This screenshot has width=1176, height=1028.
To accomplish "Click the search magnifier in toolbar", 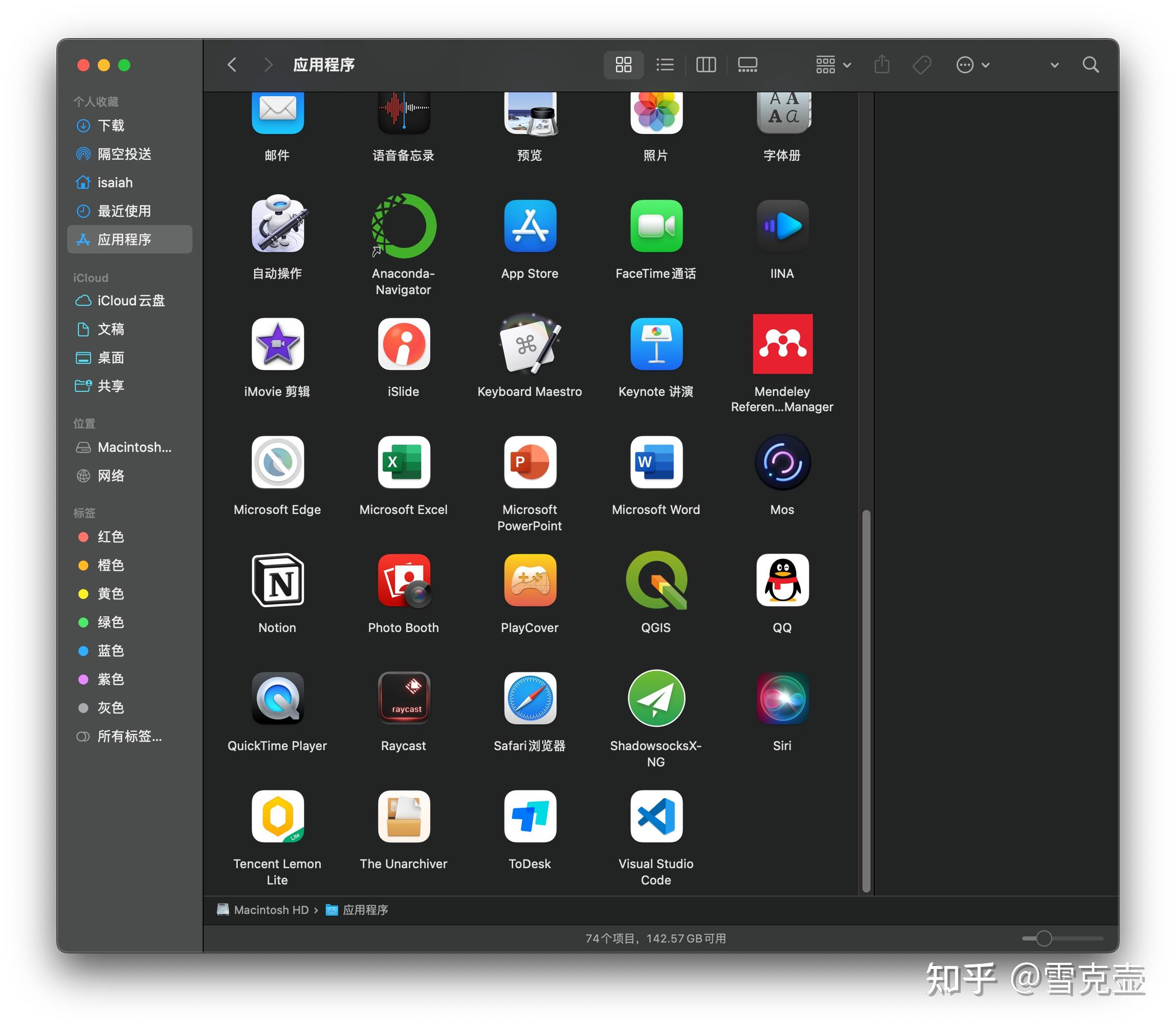I will point(1090,65).
